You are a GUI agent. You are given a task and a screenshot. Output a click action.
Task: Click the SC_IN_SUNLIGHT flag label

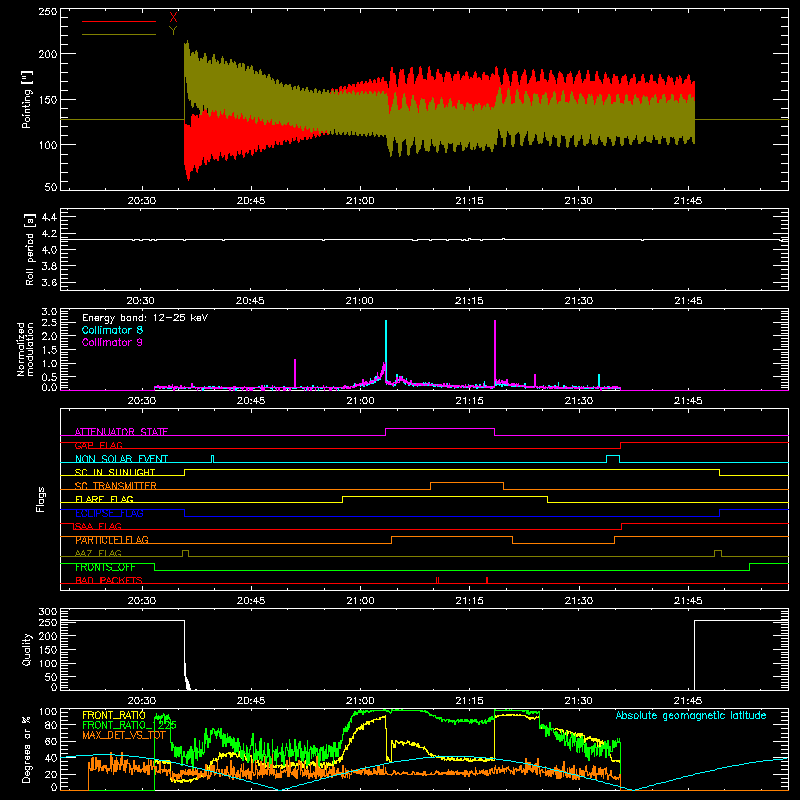pos(115,472)
